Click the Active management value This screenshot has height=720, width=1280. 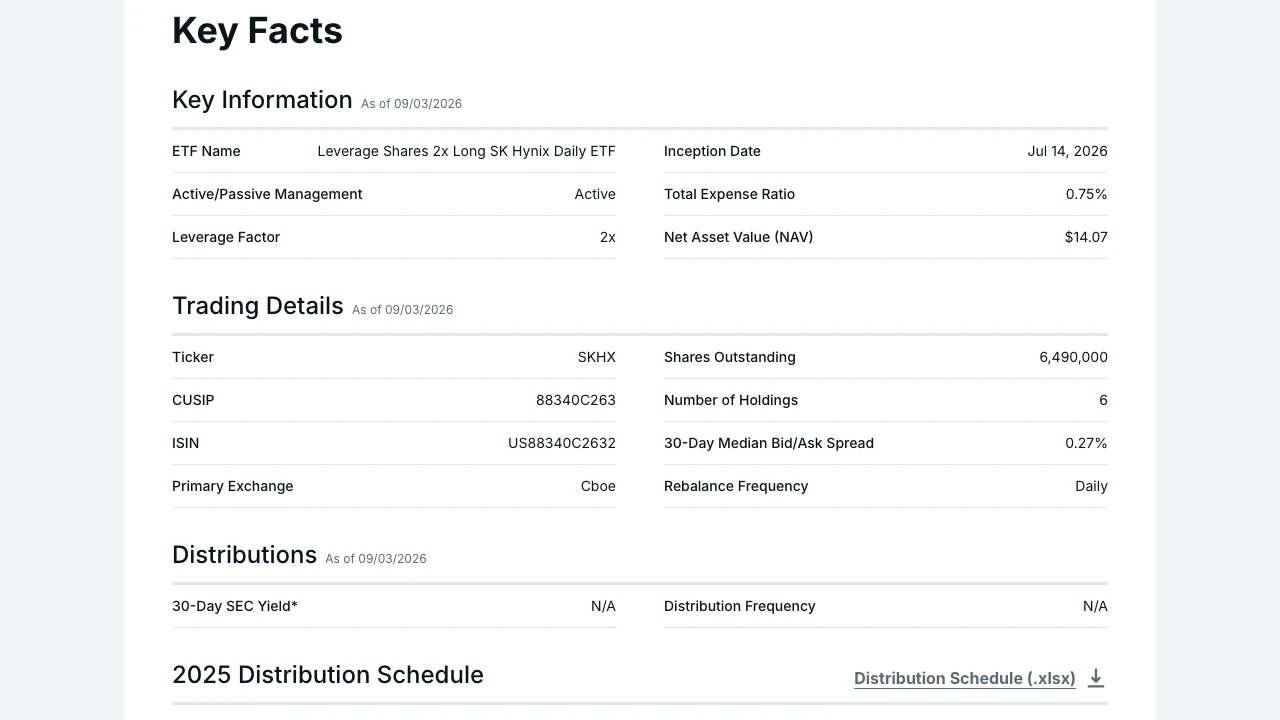tap(595, 194)
